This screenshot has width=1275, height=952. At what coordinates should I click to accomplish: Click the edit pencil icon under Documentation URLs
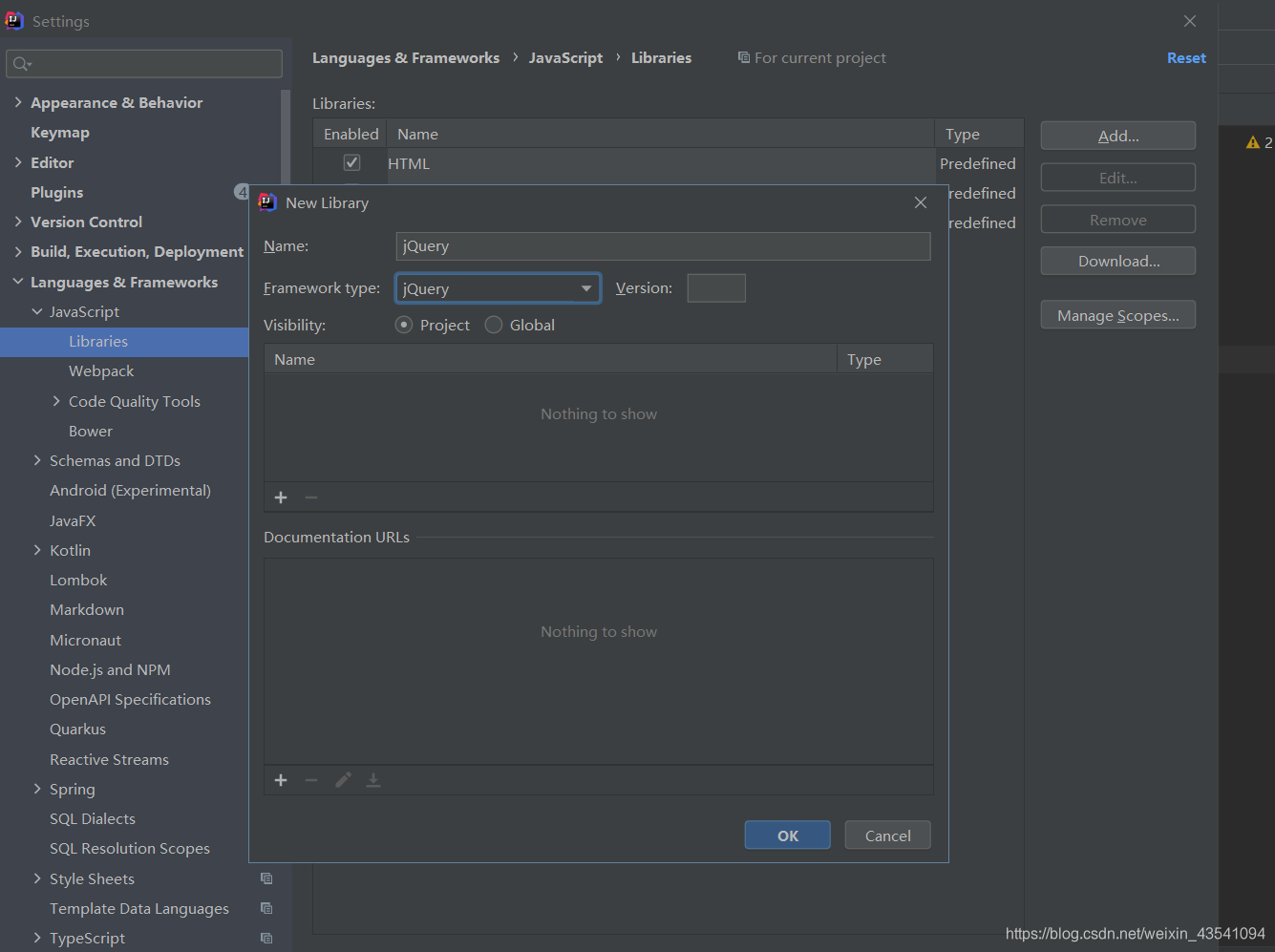pos(343,780)
